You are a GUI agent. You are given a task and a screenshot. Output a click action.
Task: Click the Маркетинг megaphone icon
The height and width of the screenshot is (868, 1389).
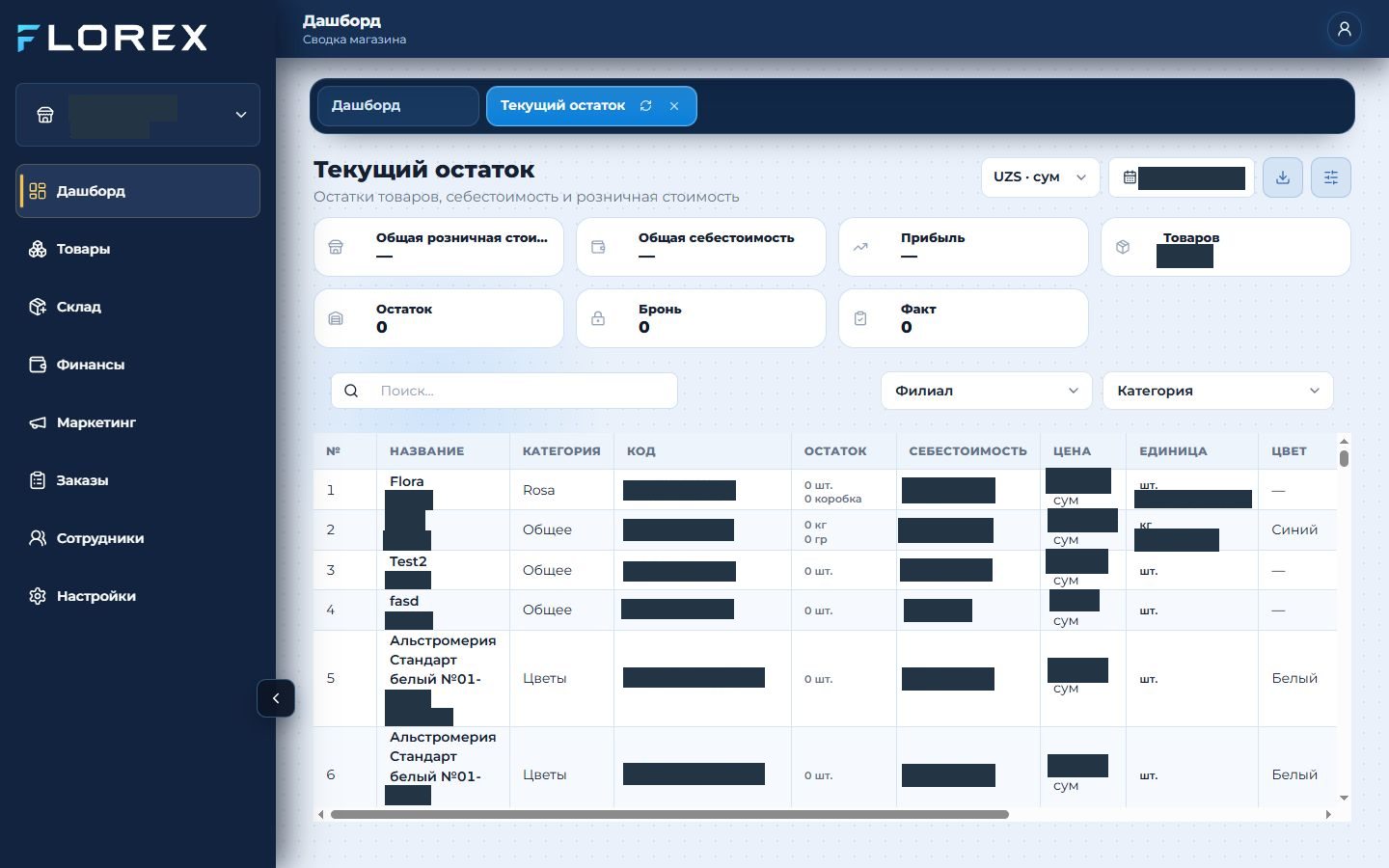[x=38, y=422]
